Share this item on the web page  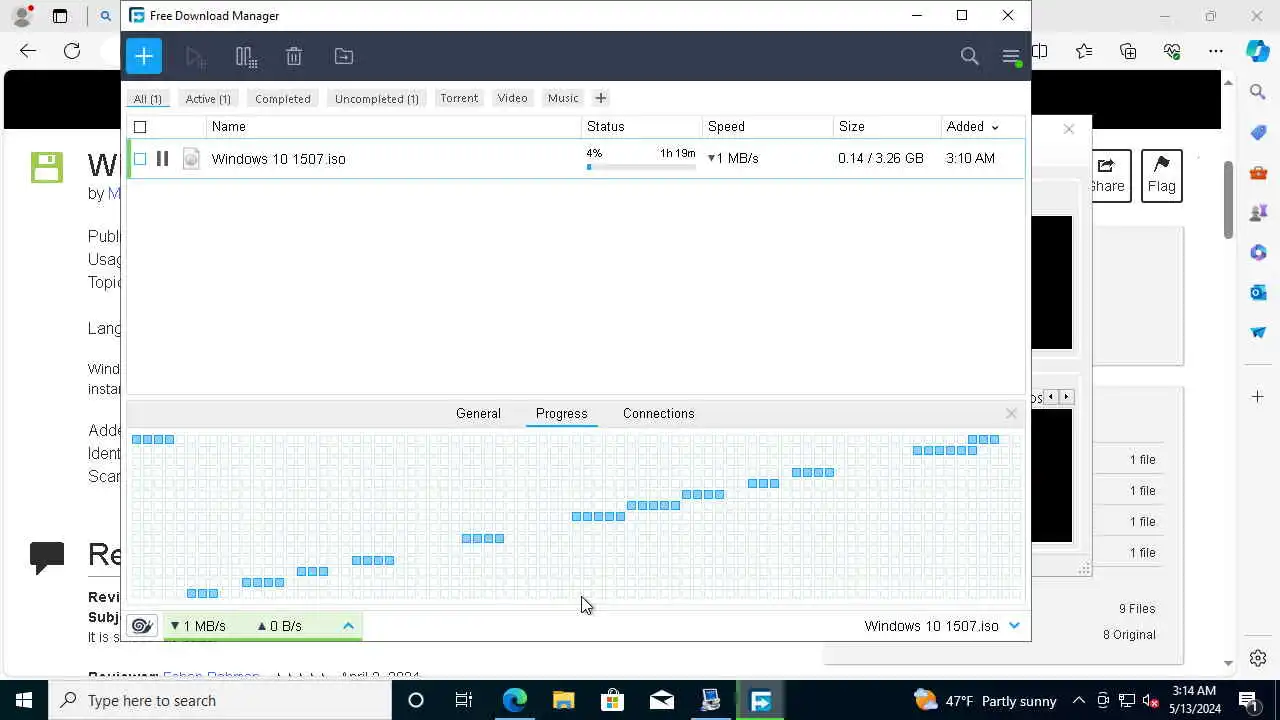(x=1108, y=175)
